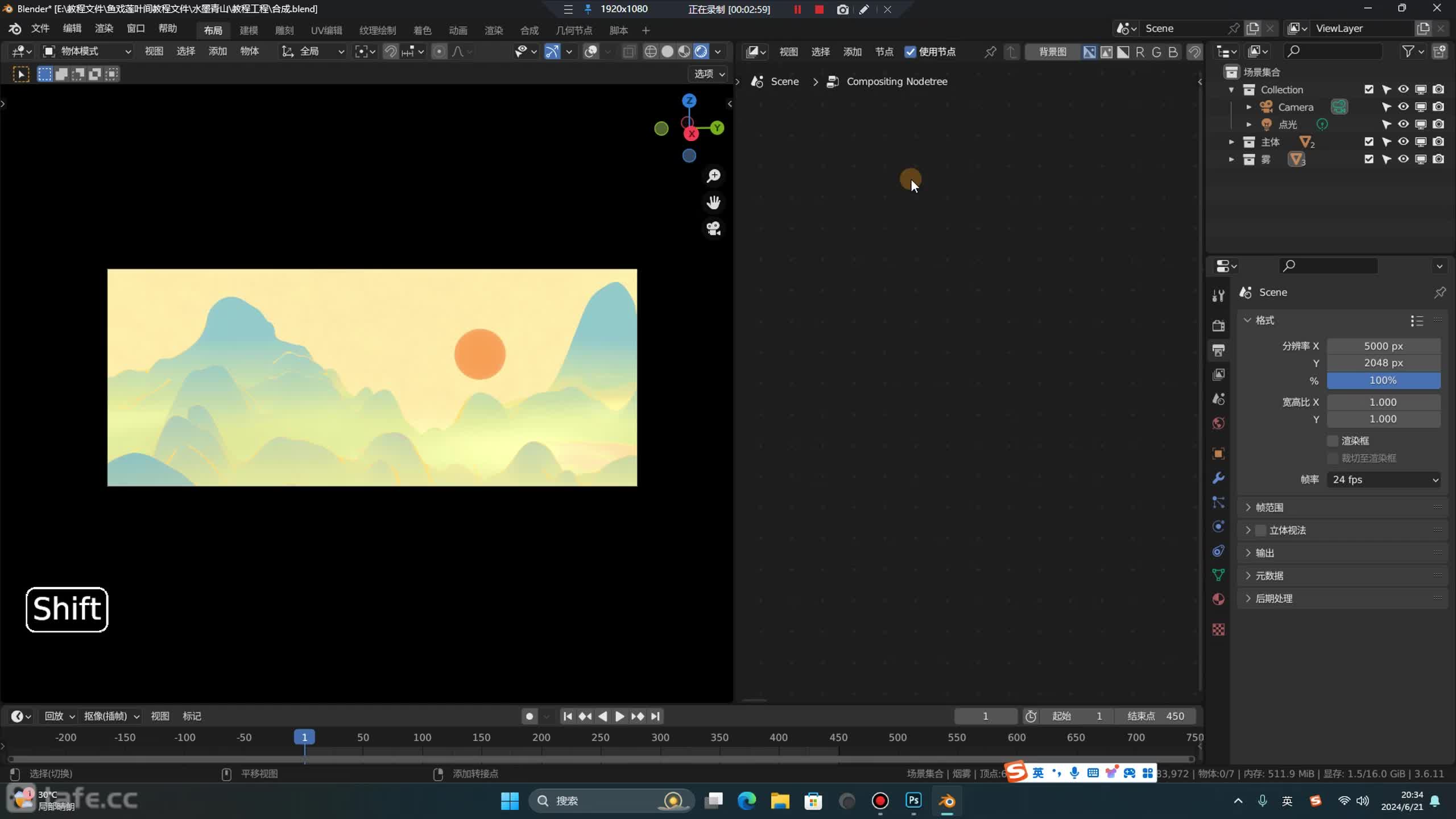Select the compositing node tree icon
The image size is (1456, 819).
tap(834, 81)
